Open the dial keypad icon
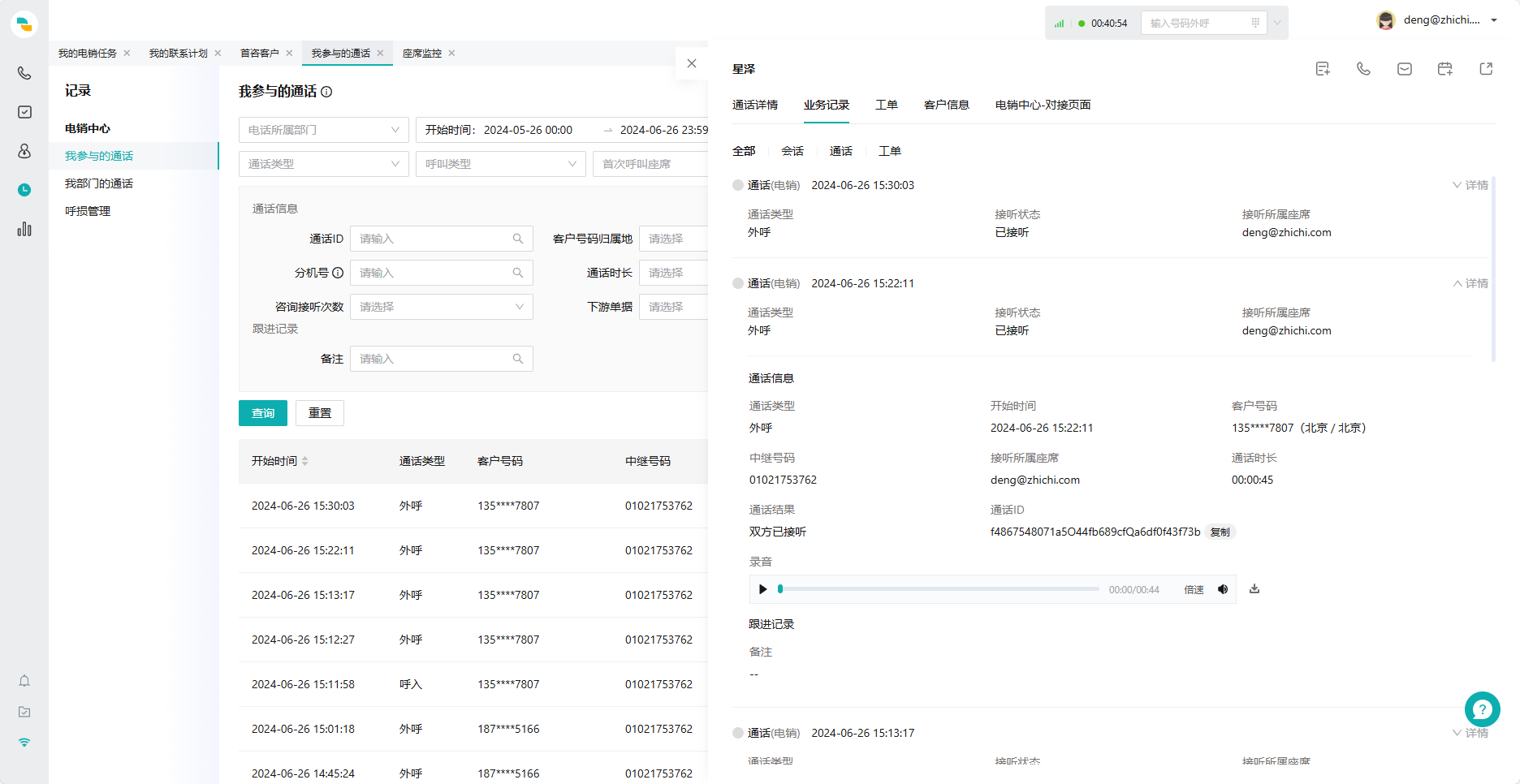The height and width of the screenshot is (784, 1520). [x=1255, y=23]
